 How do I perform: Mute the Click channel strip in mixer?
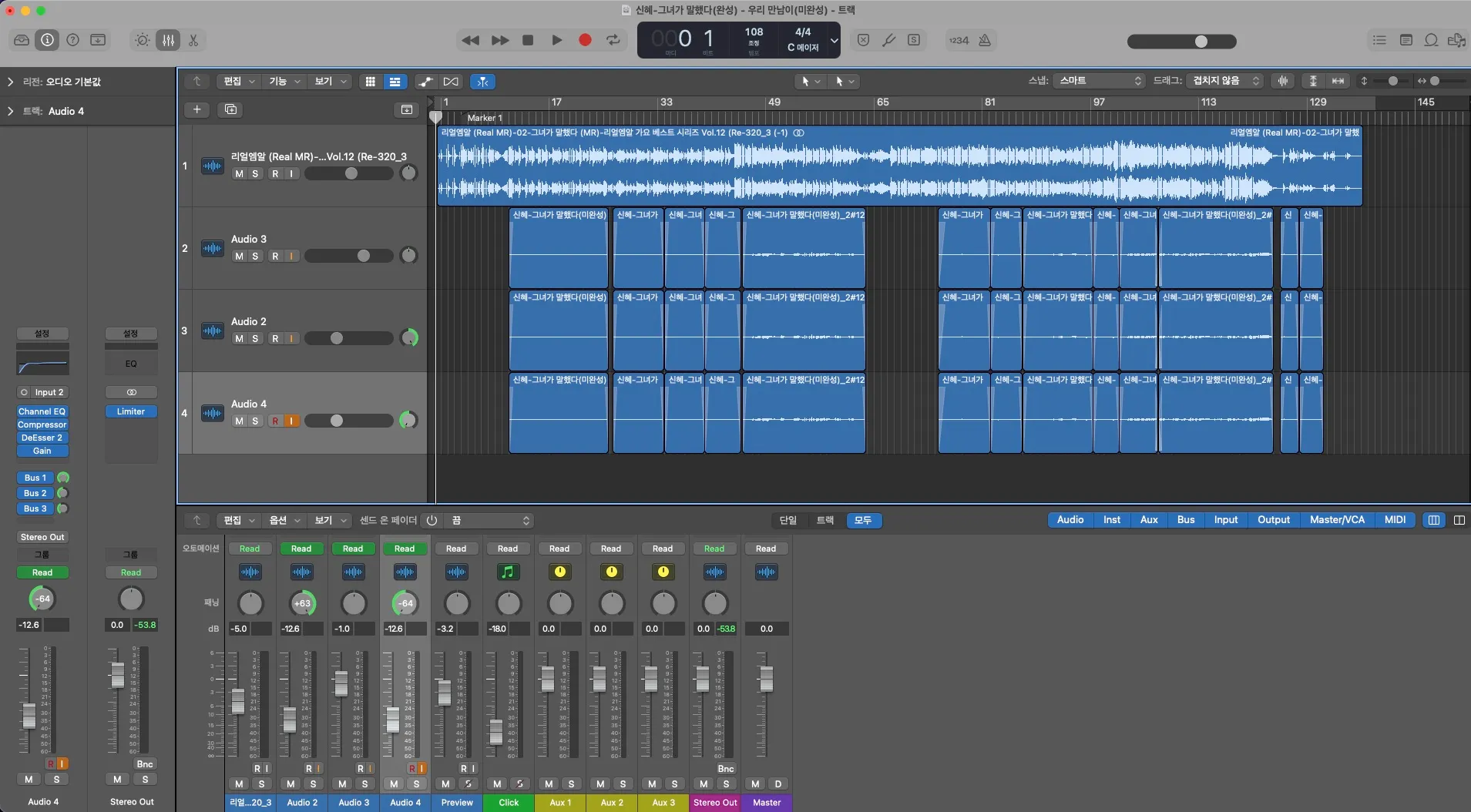pyautogui.click(x=497, y=783)
